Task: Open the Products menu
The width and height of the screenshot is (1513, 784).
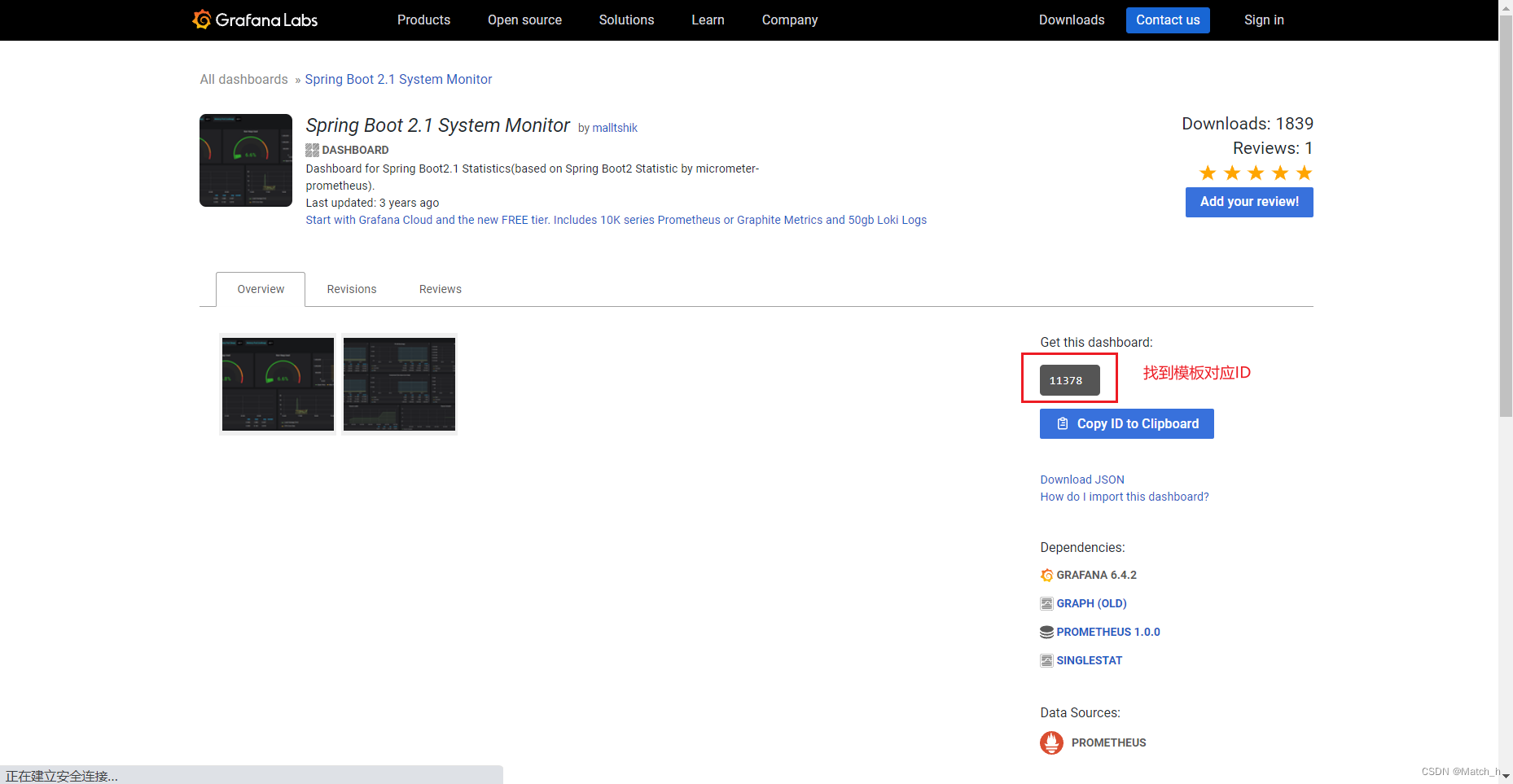Action: [423, 20]
